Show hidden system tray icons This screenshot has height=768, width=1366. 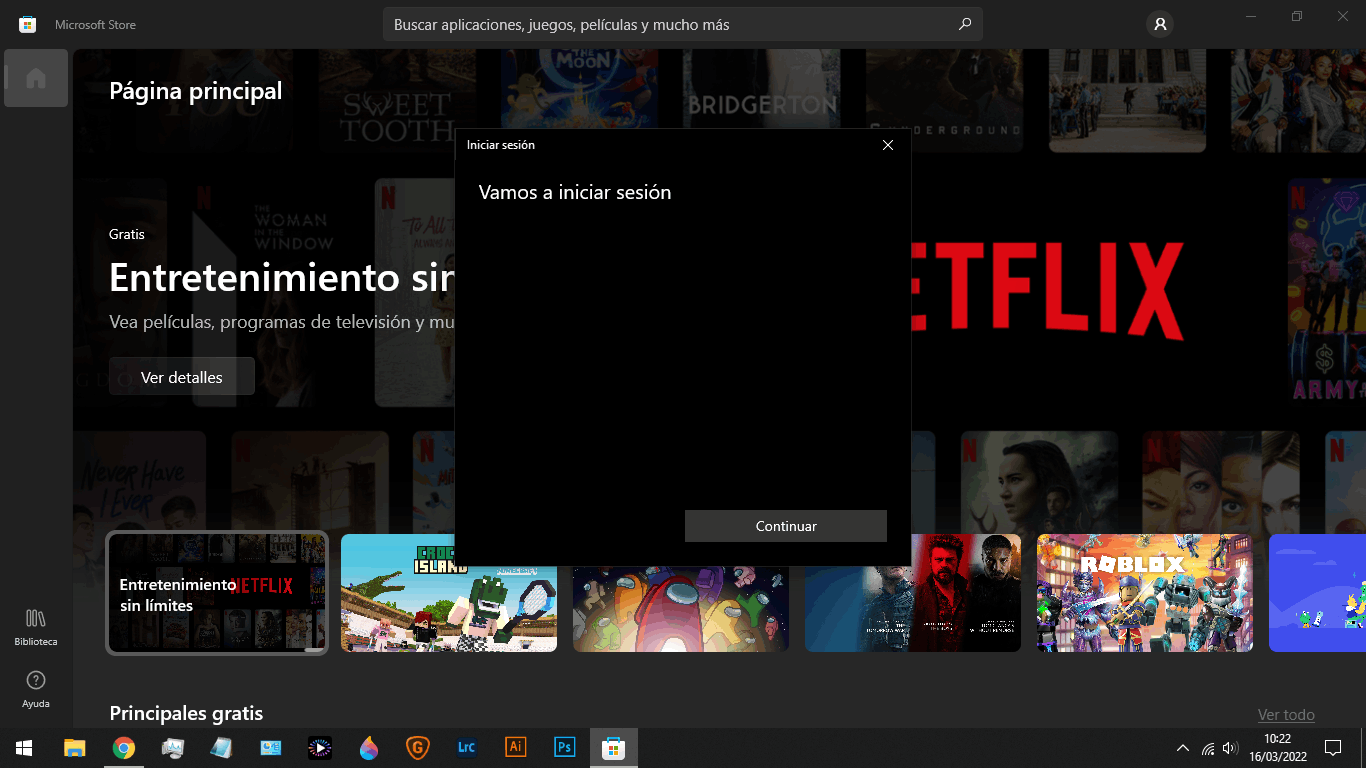1183,747
